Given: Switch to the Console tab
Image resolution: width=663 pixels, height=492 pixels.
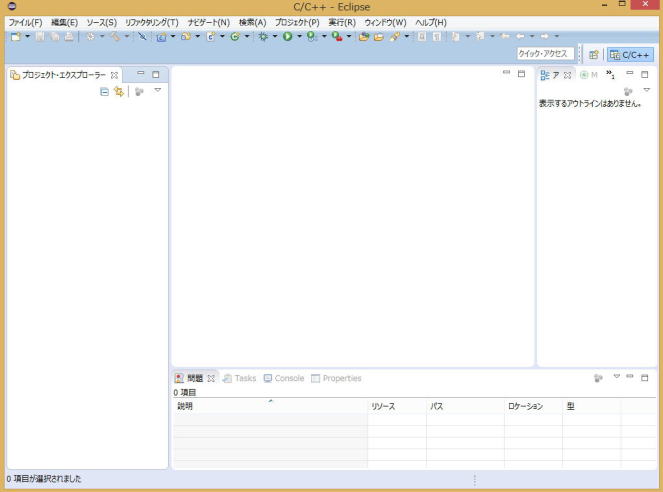Looking at the screenshot, I should (284, 378).
